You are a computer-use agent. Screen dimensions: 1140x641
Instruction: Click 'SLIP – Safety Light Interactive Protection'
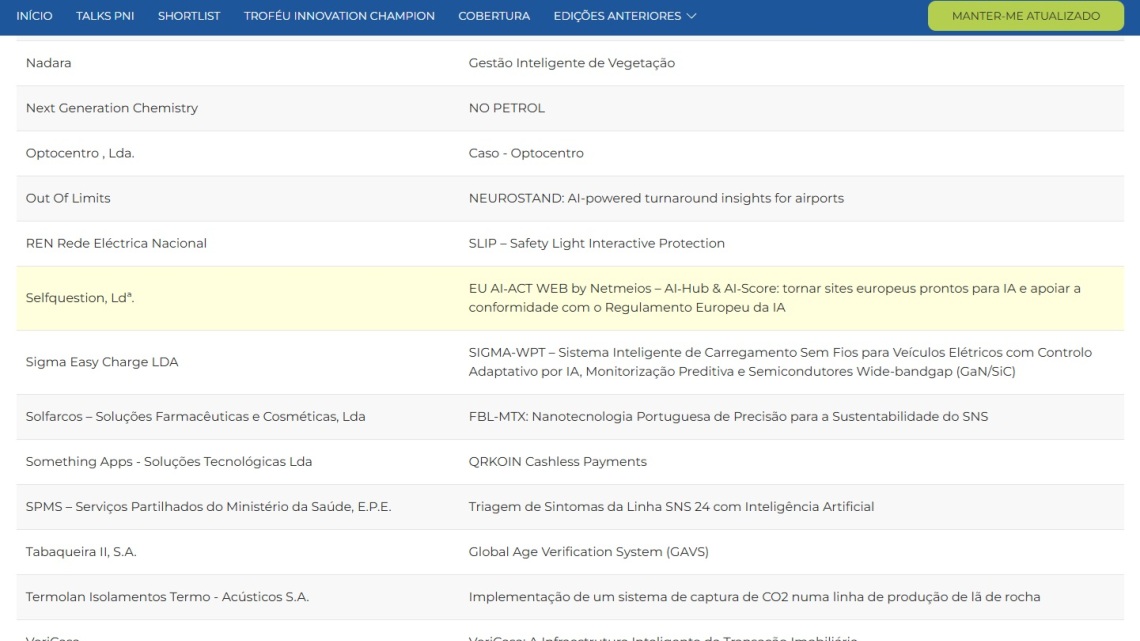point(596,243)
